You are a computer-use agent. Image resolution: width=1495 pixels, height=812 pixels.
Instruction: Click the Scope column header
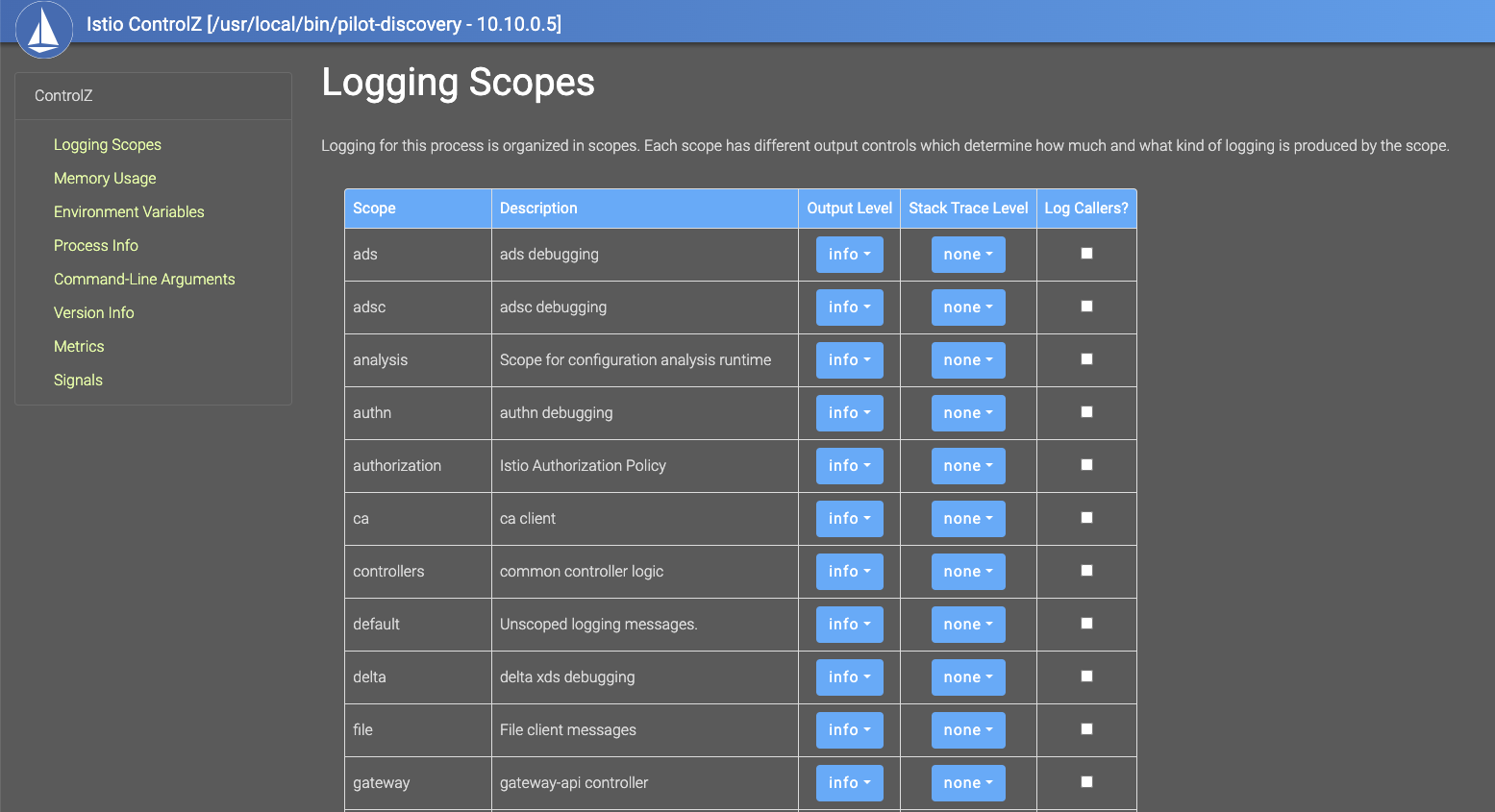[418, 209]
